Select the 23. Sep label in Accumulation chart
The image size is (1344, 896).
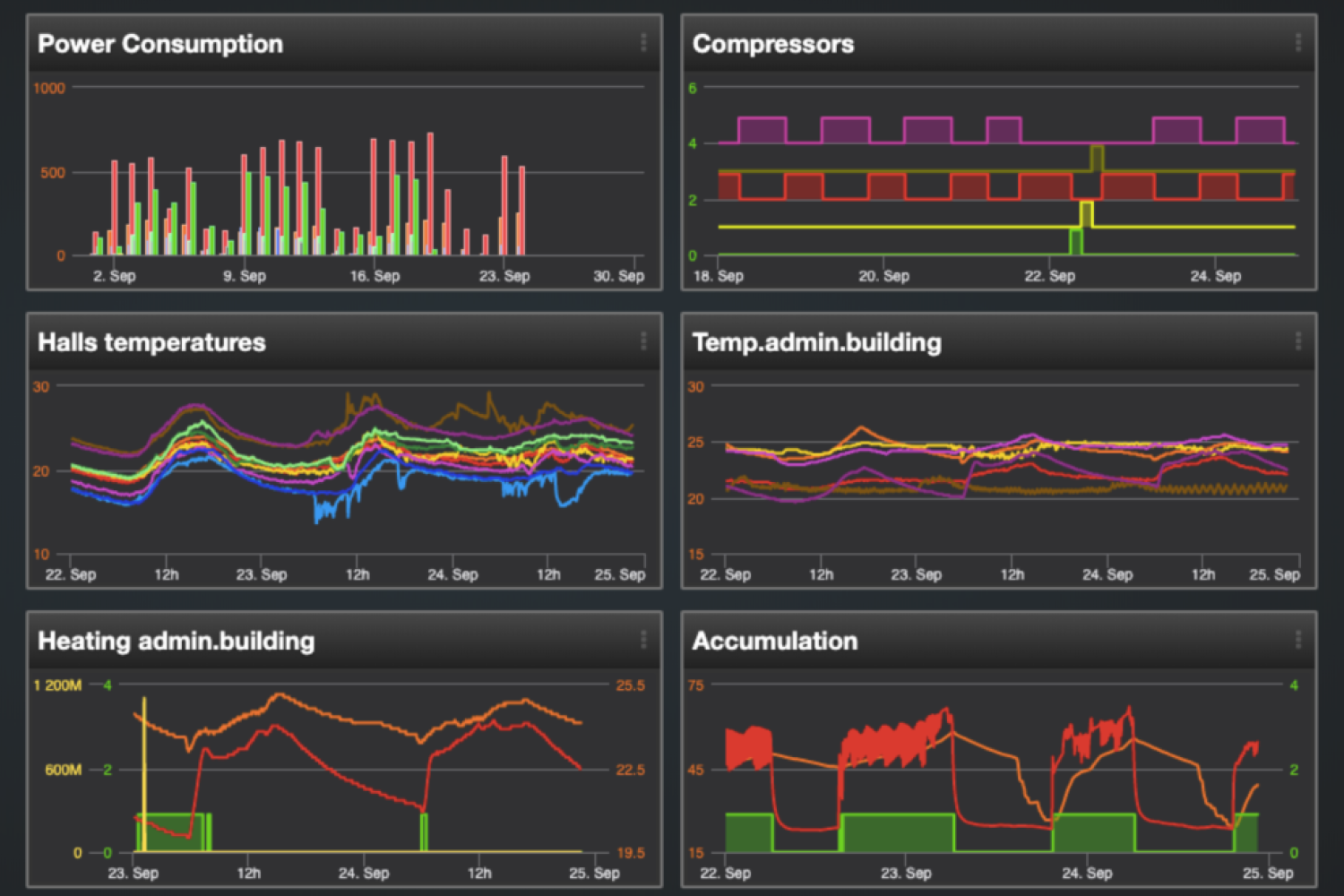906,873
